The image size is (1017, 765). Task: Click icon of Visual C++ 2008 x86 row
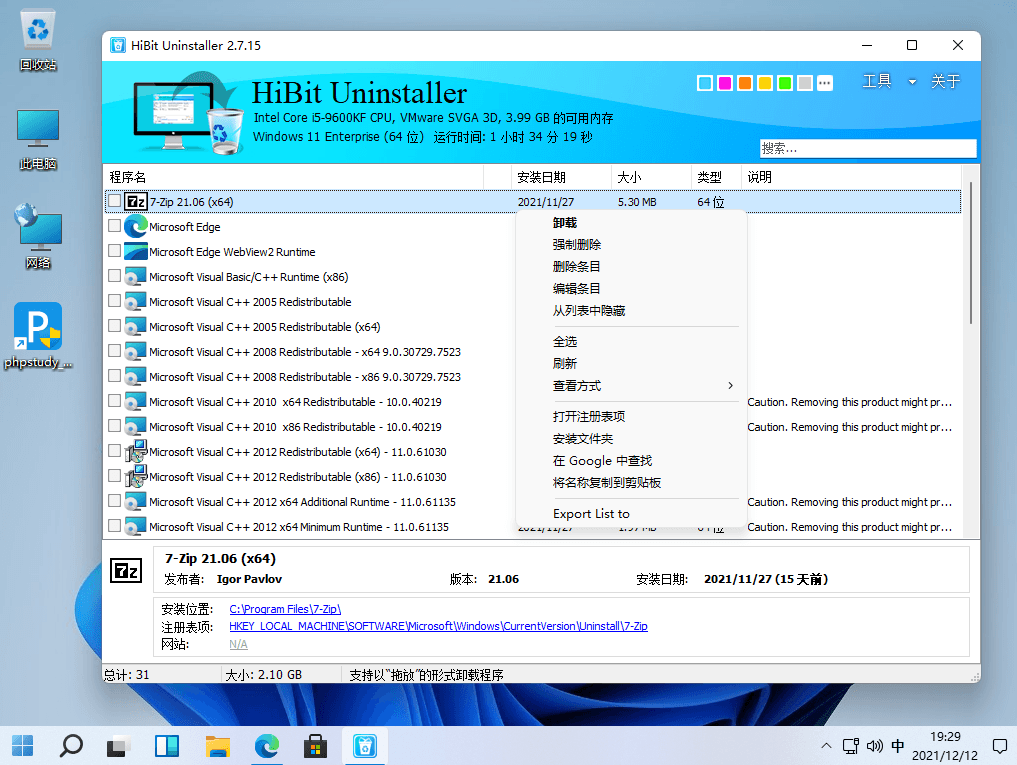point(136,377)
